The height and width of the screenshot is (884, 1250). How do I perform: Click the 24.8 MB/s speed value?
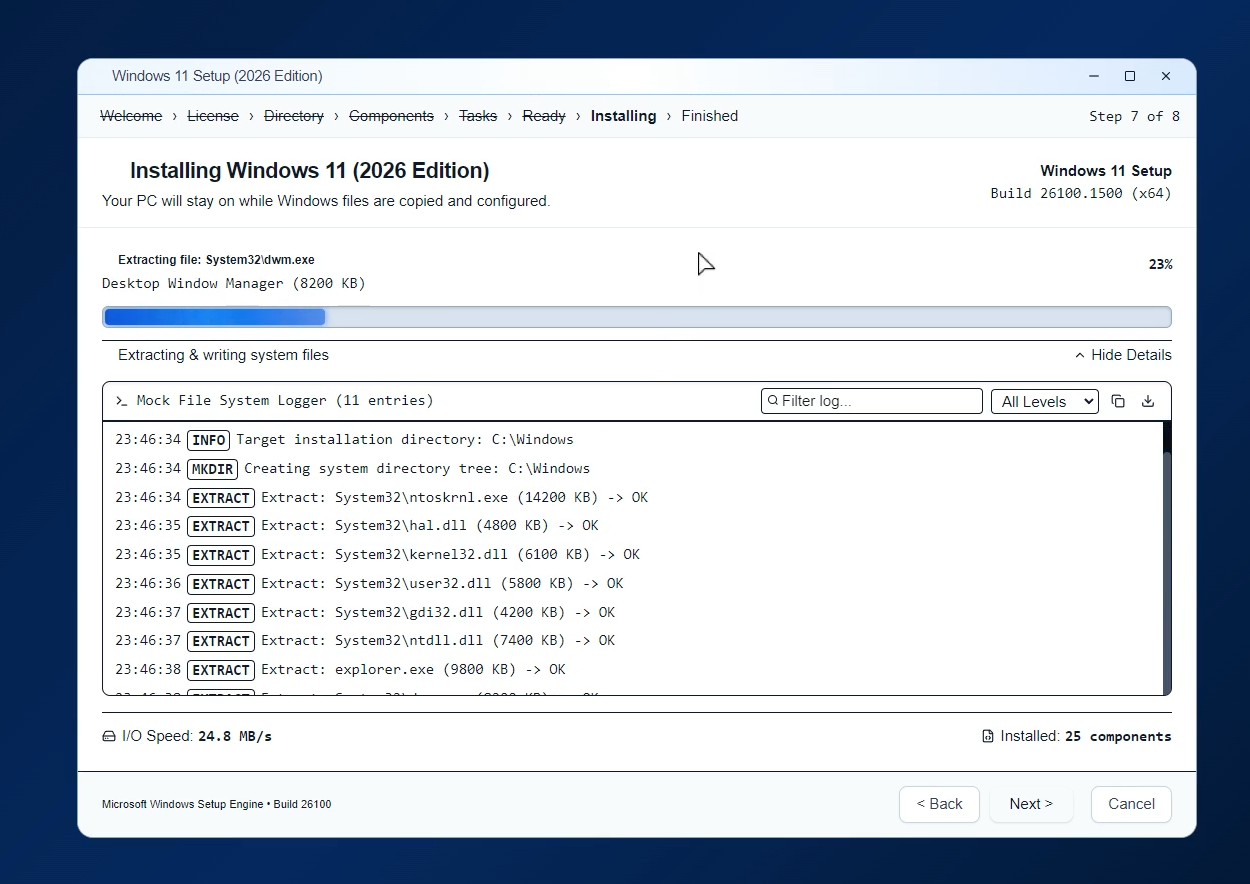(x=235, y=736)
